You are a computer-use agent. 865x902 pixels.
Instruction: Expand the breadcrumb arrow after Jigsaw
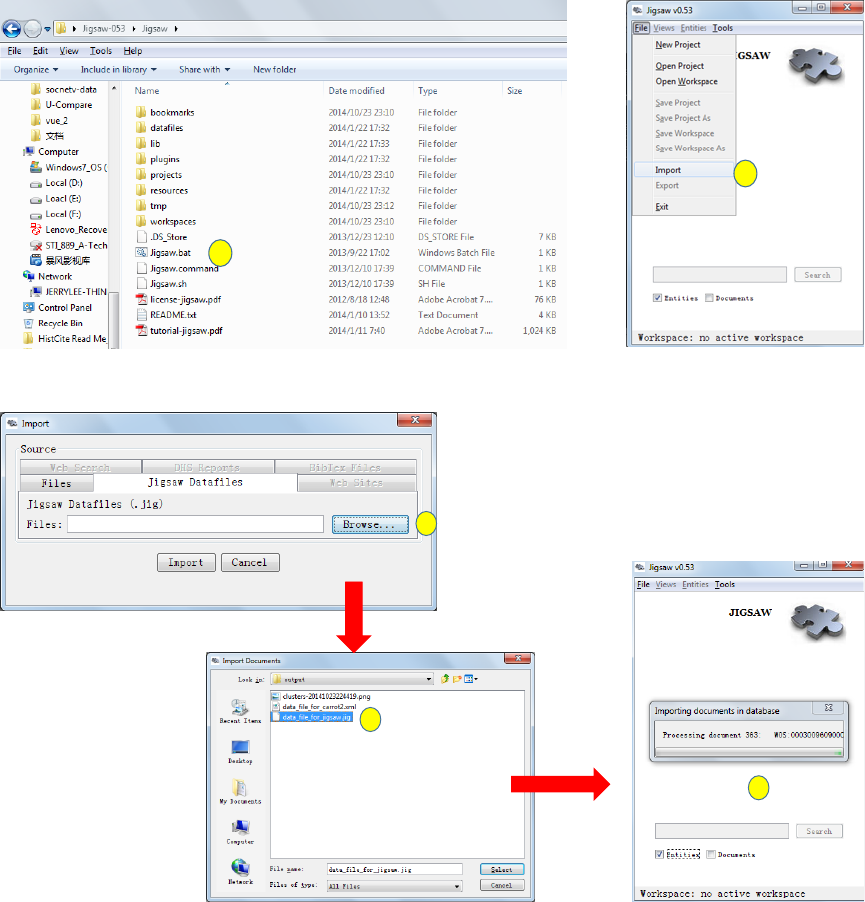coord(175,29)
